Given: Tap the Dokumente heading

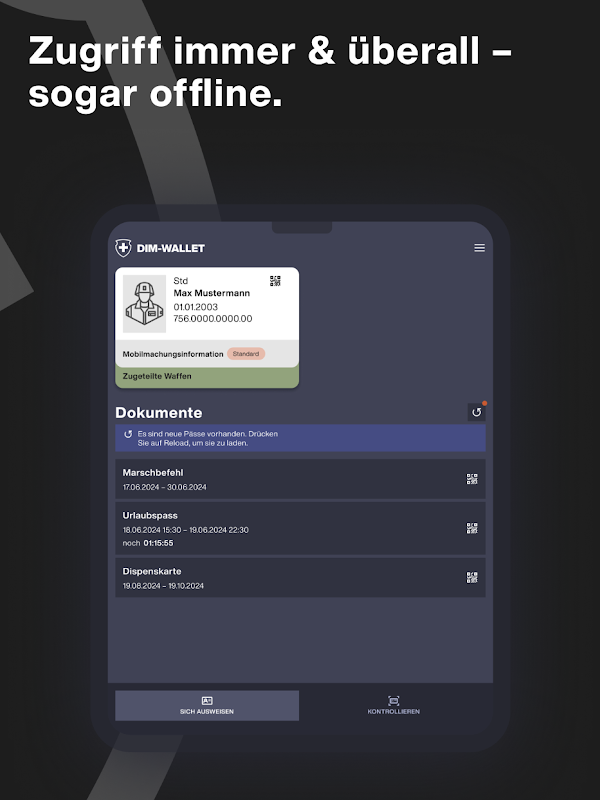Looking at the screenshot, I should point(159,412).
